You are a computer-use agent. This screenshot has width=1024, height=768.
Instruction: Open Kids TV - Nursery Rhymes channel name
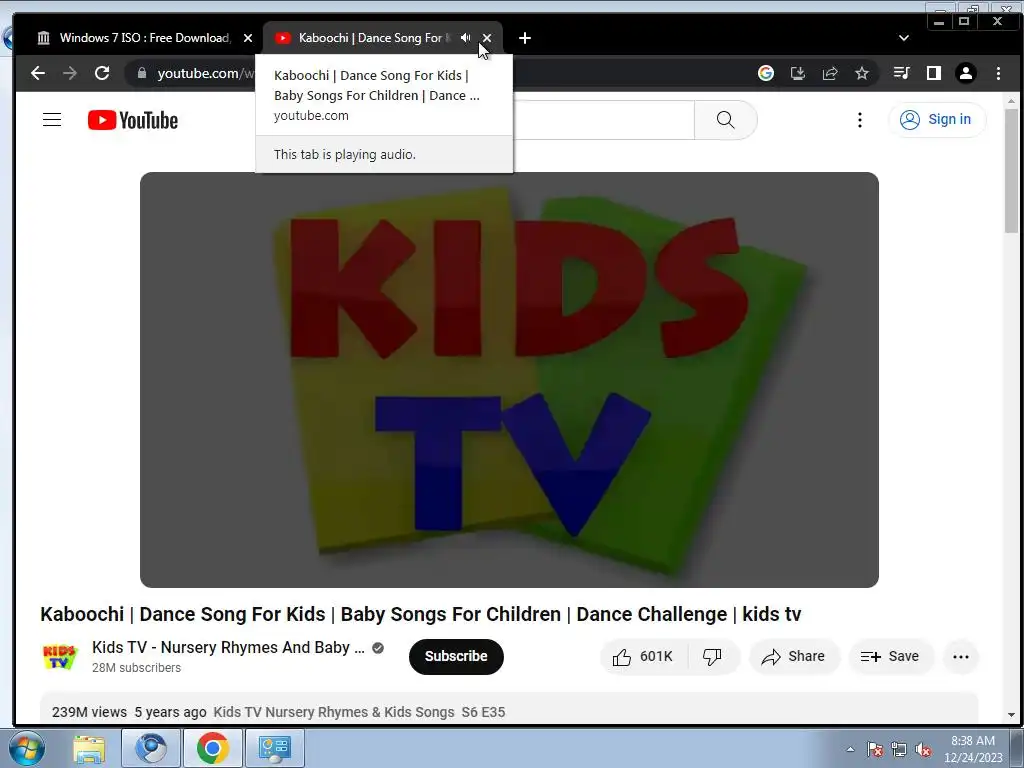[x=228, y=647]
